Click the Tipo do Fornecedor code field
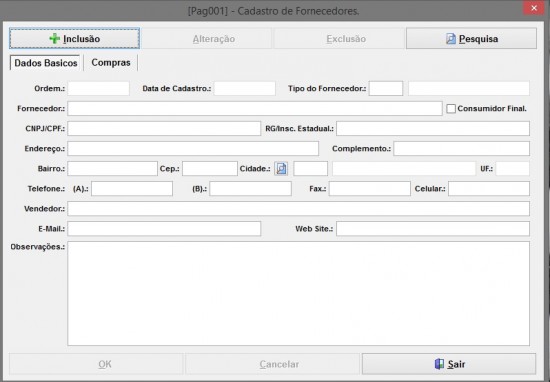The width and height of the screenshot is (550, 382). coord(386,88)
